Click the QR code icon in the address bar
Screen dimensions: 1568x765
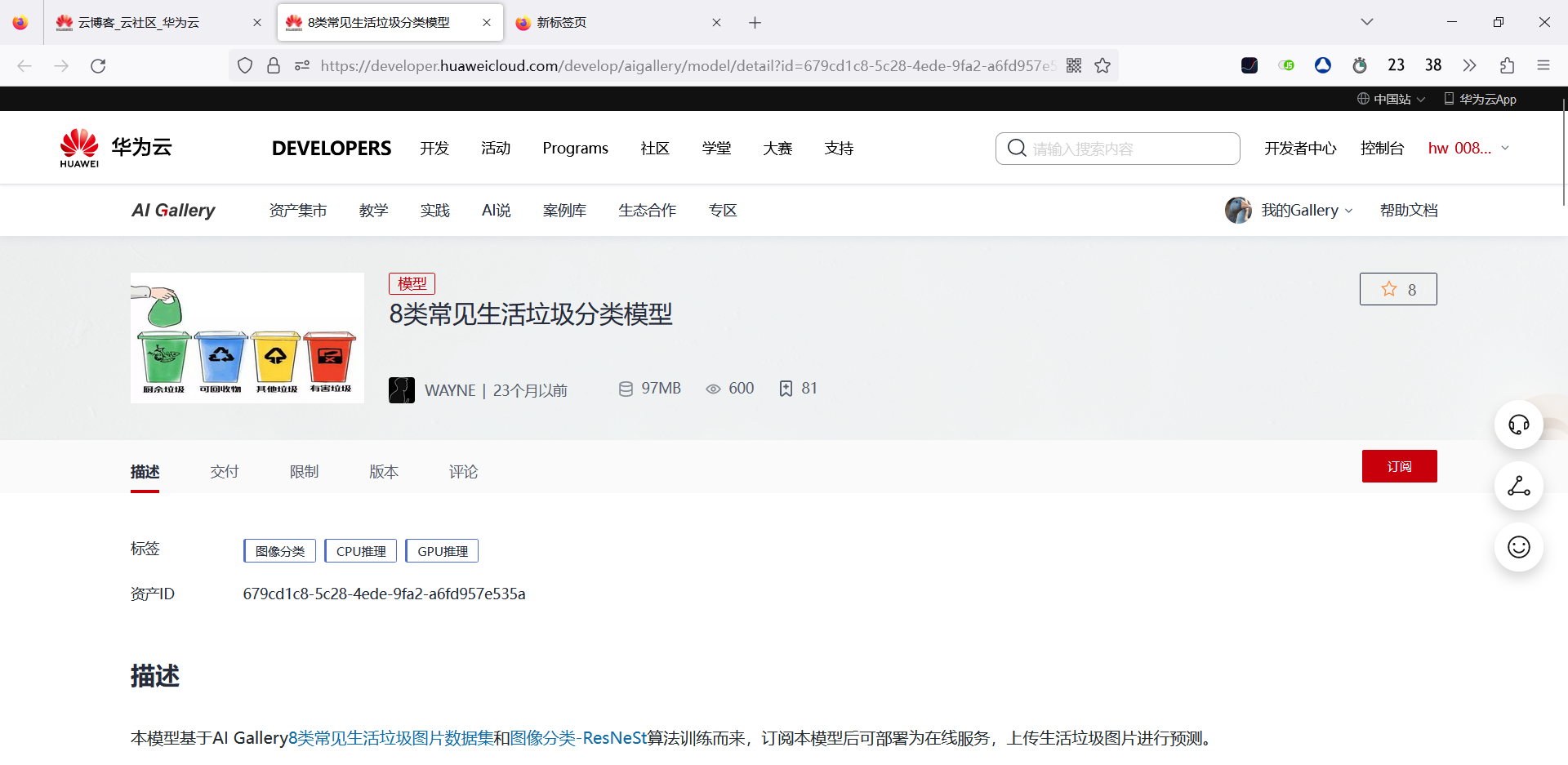(x=1074, y=65)
